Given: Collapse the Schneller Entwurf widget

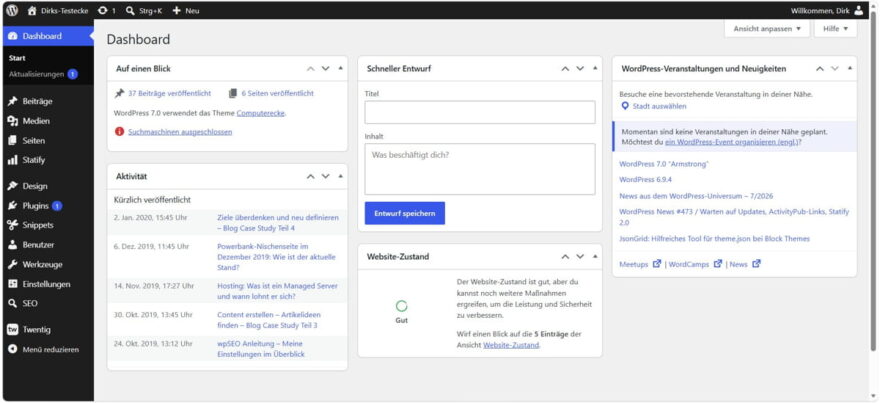Looking at the screenshot, I should (x=595, y=68).
